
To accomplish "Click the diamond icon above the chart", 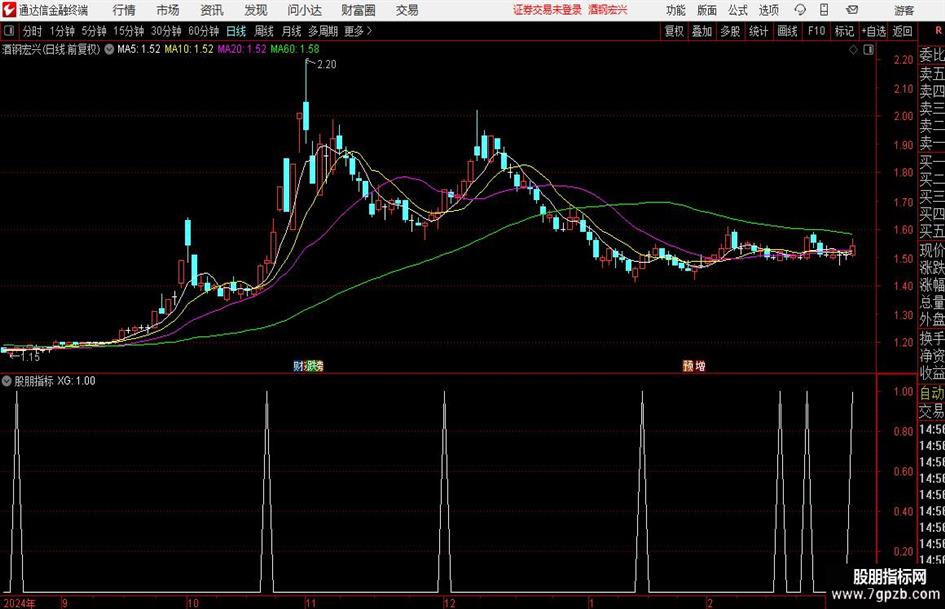I will [x=853, y=50].
